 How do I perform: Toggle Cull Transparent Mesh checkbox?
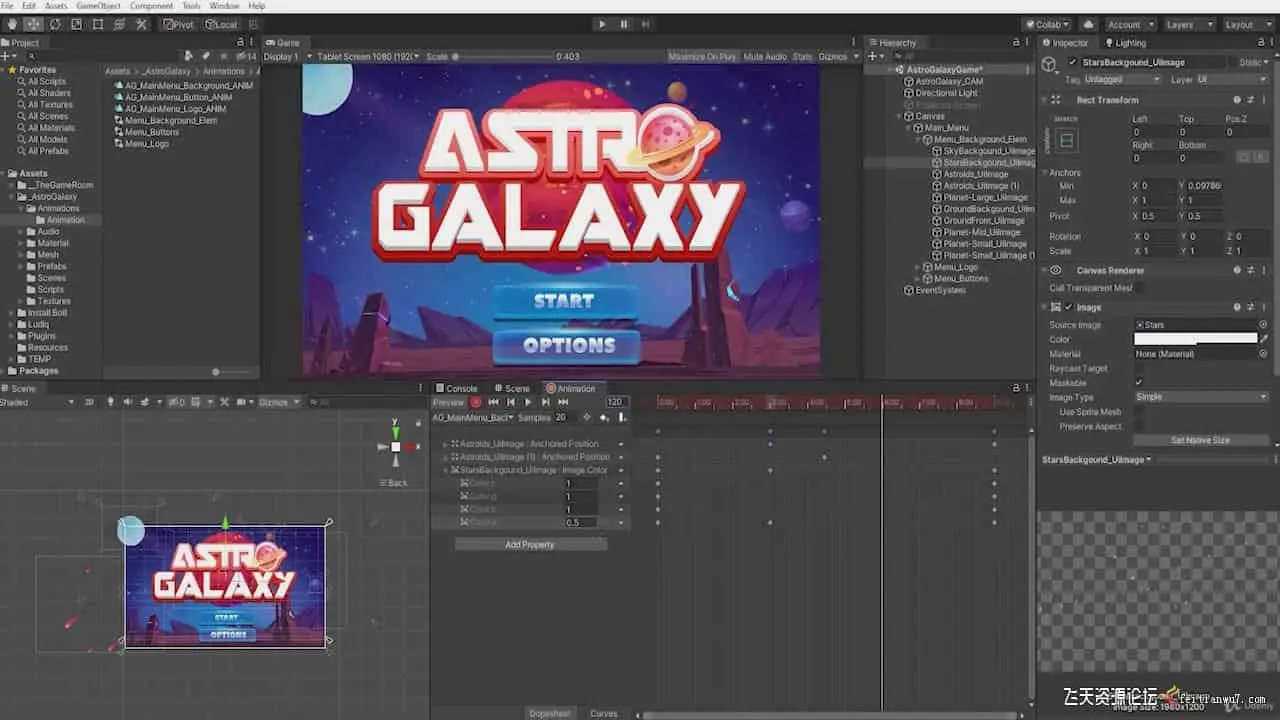pos(1139,288)
